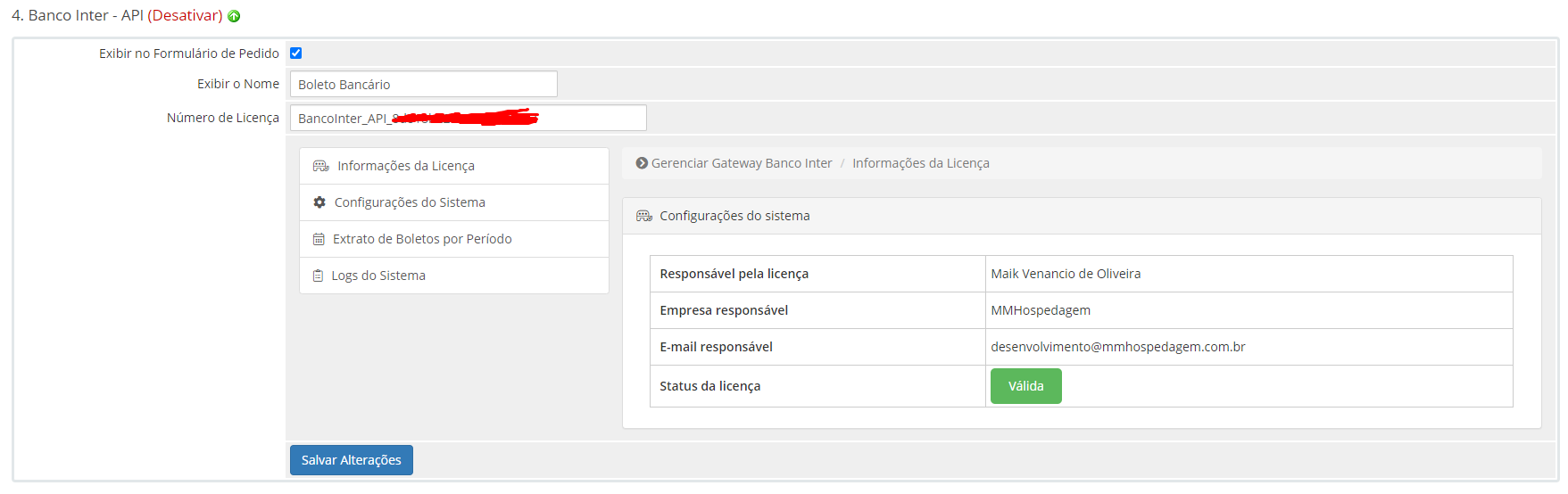Click the Responsável pela licença label

734,274
